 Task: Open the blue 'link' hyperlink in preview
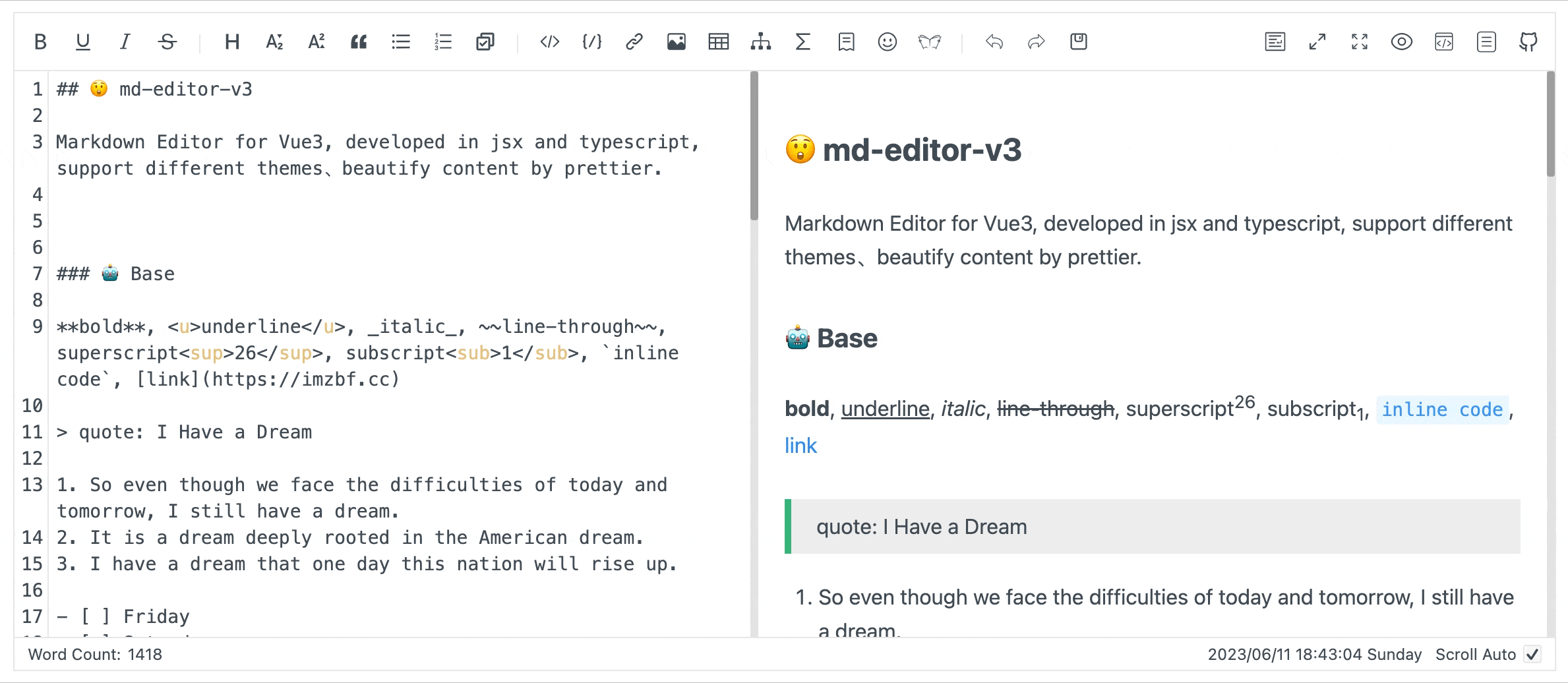tap(800, 446)
